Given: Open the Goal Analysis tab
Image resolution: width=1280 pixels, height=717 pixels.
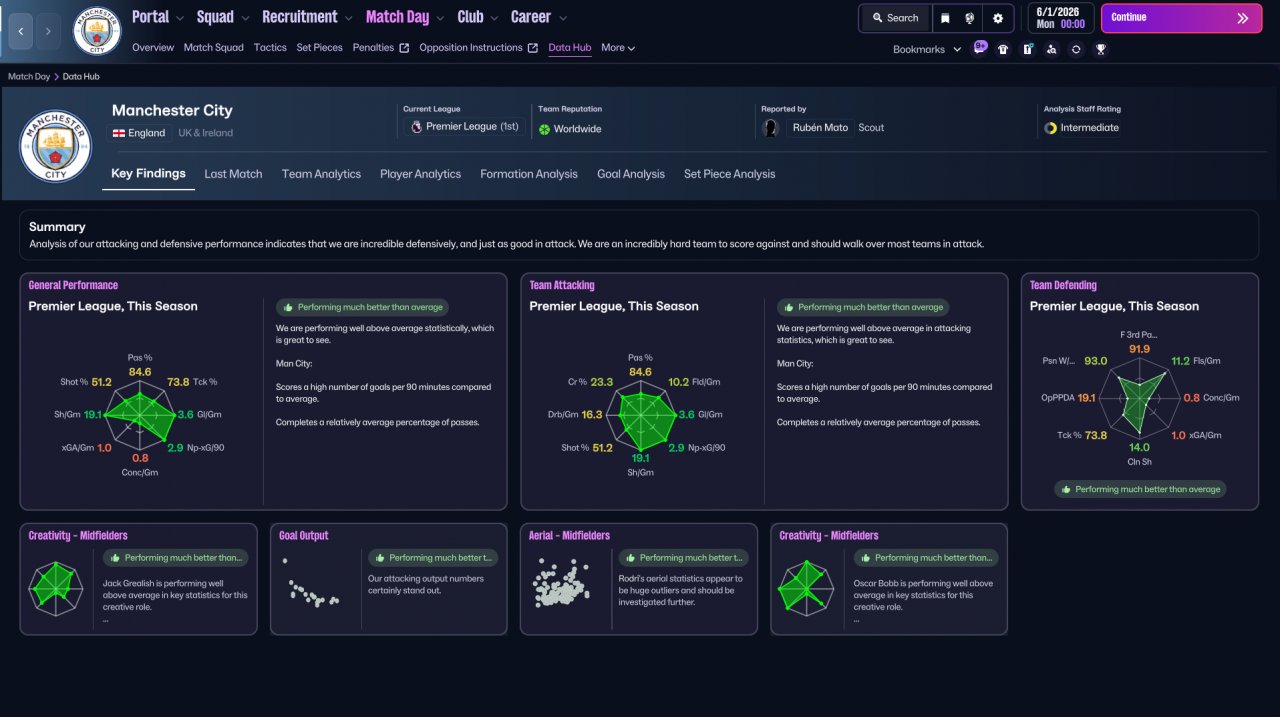Looking at the screenshot, I should [631, 174].
